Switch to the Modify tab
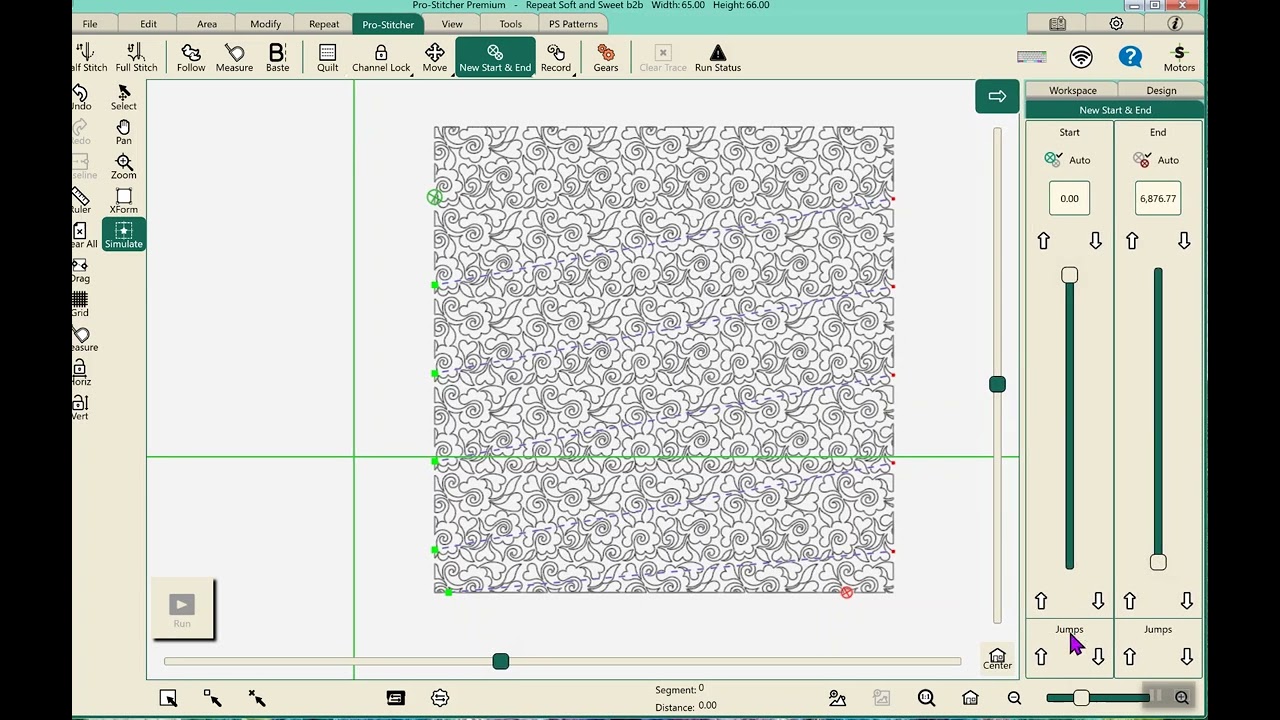The height and width of the screenshot is (720, 1280). [x=265, y=24]
